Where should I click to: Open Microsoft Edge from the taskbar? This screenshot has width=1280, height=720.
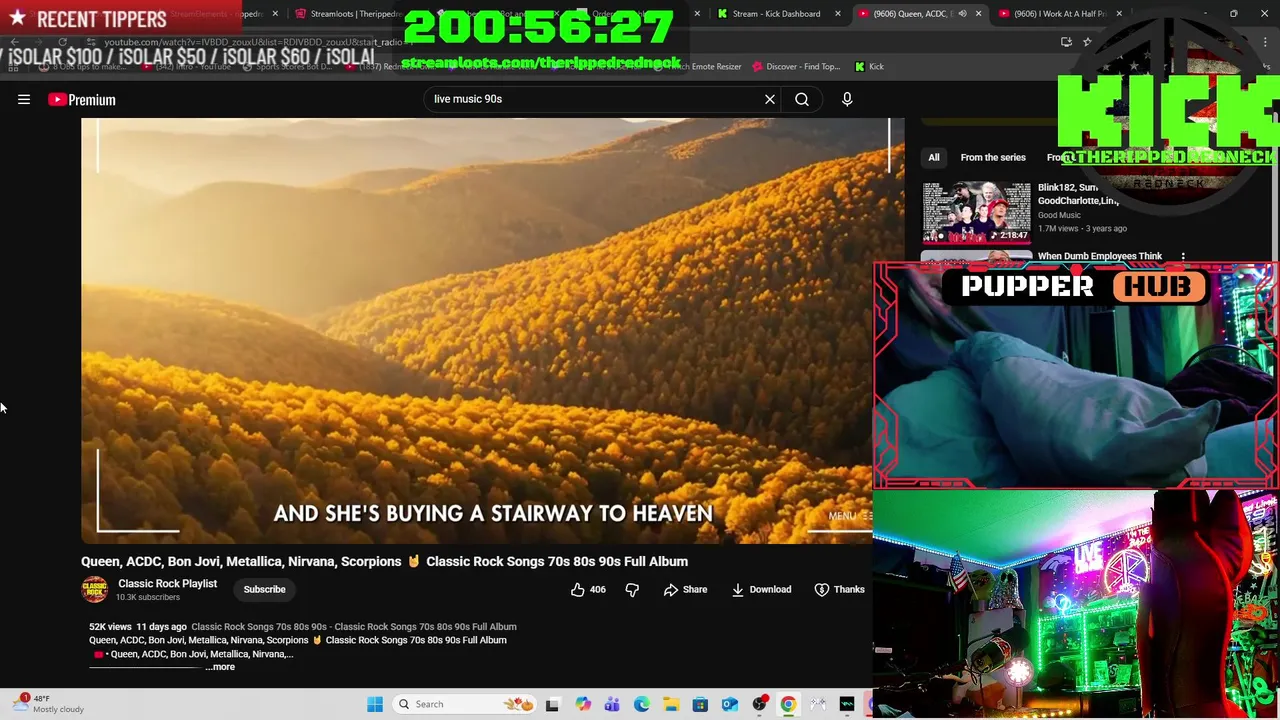pyautogui.click(x=641, y=704)
